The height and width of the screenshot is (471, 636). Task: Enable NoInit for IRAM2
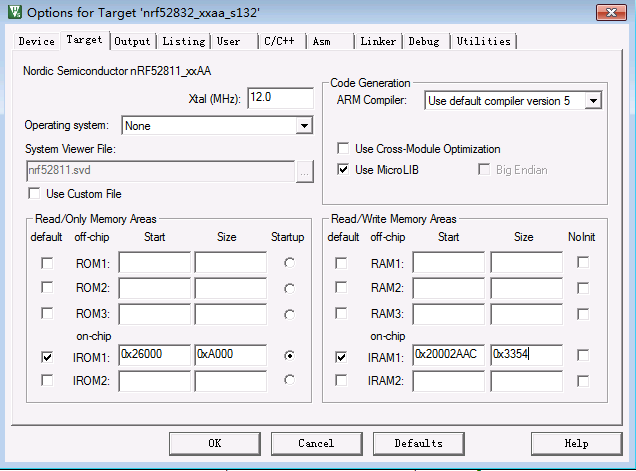click(583, 381)
